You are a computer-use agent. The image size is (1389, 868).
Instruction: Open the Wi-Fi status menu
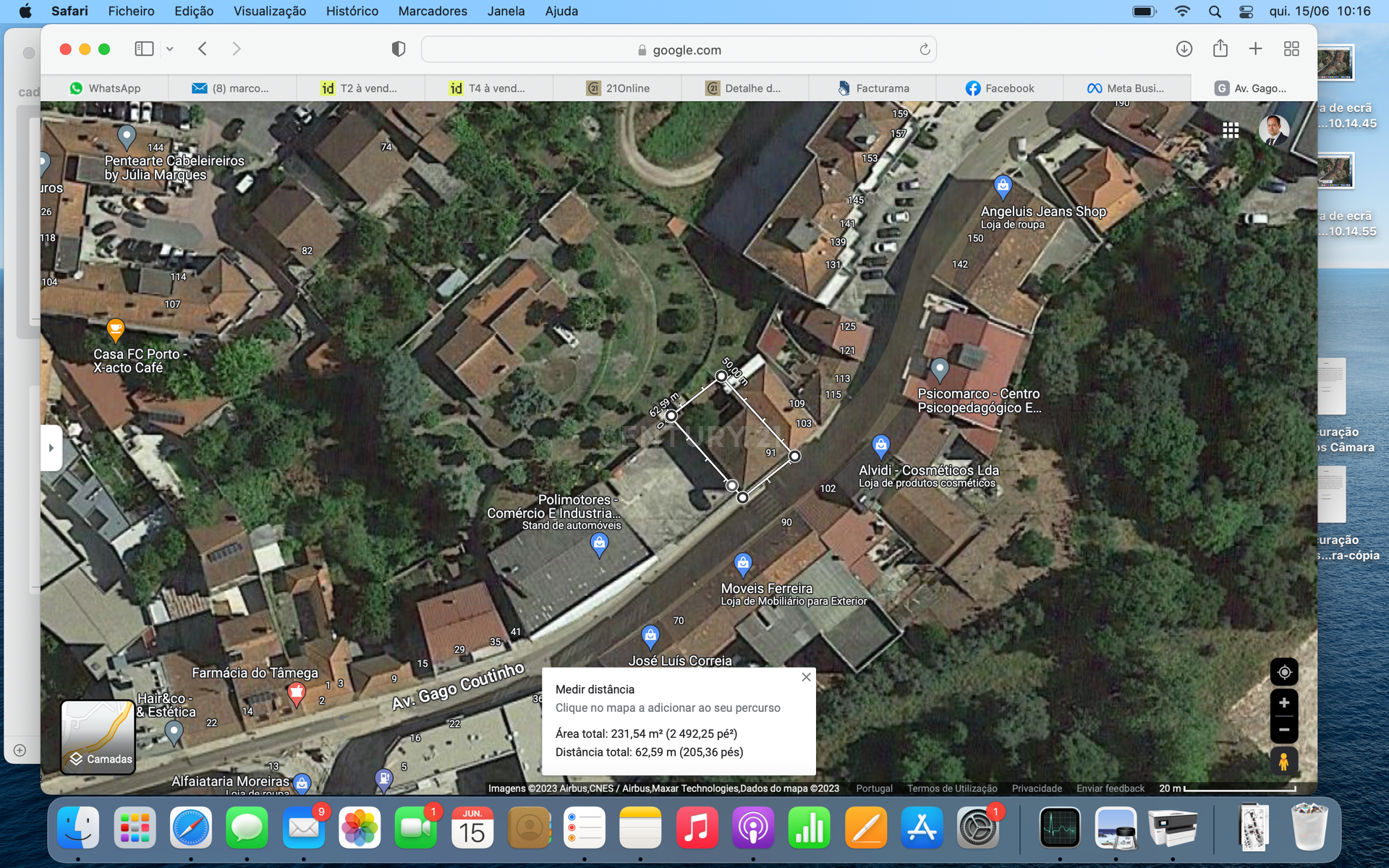[1182, 11]
